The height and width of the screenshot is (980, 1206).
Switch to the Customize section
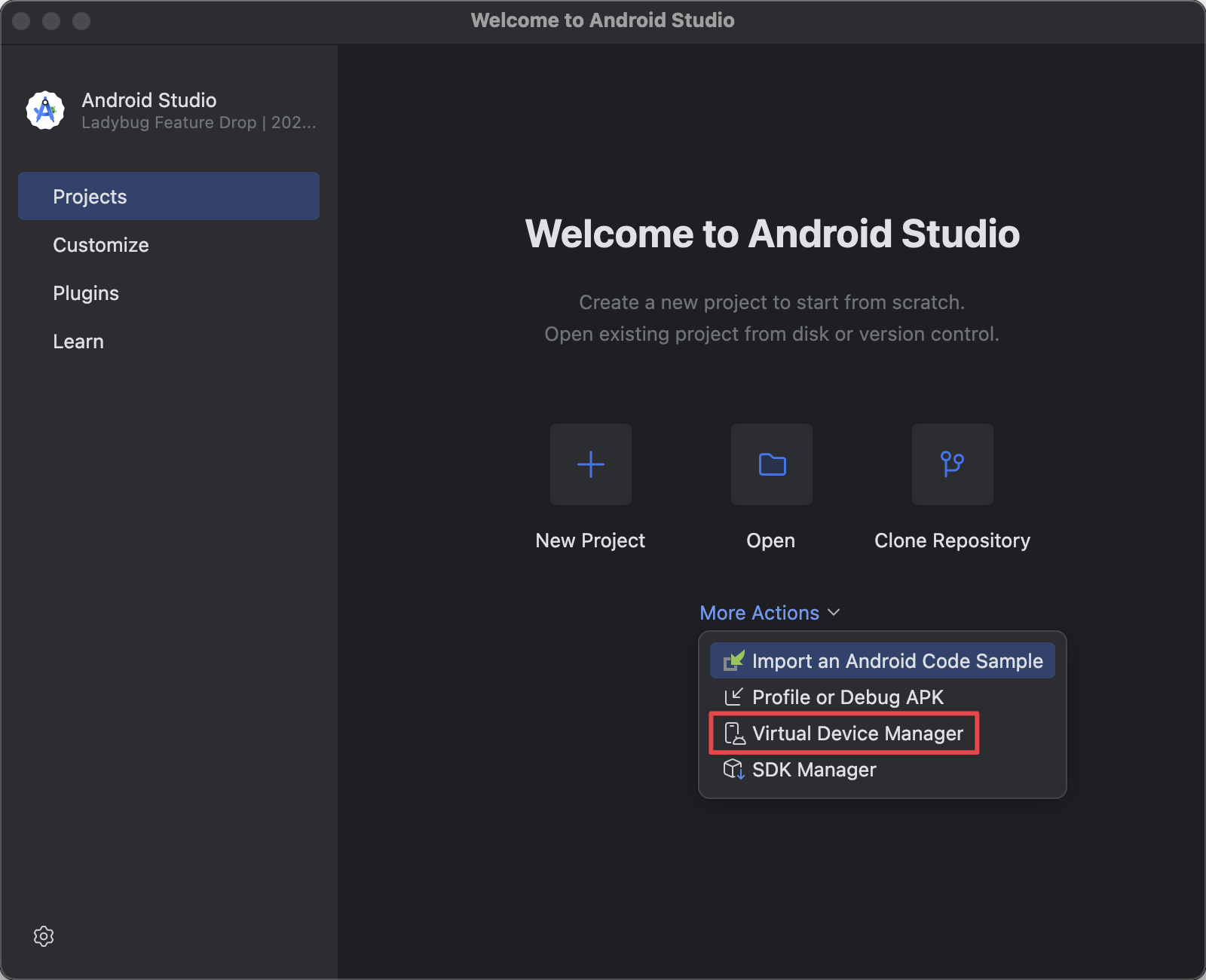[100, 244]
